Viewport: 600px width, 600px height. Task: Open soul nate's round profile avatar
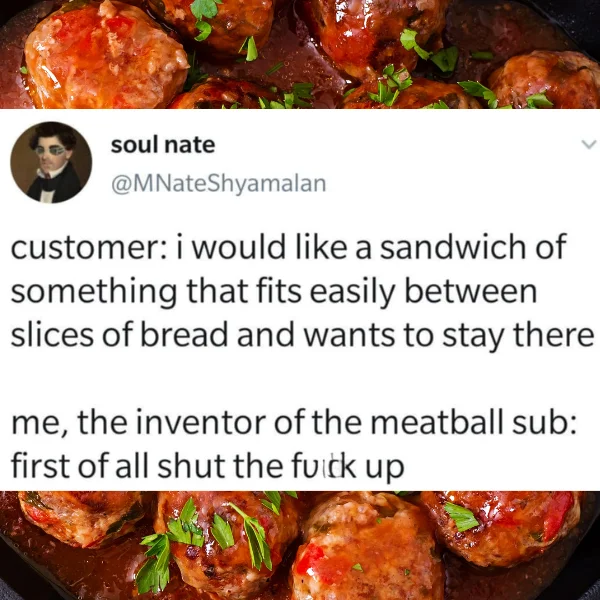point(51,162)
